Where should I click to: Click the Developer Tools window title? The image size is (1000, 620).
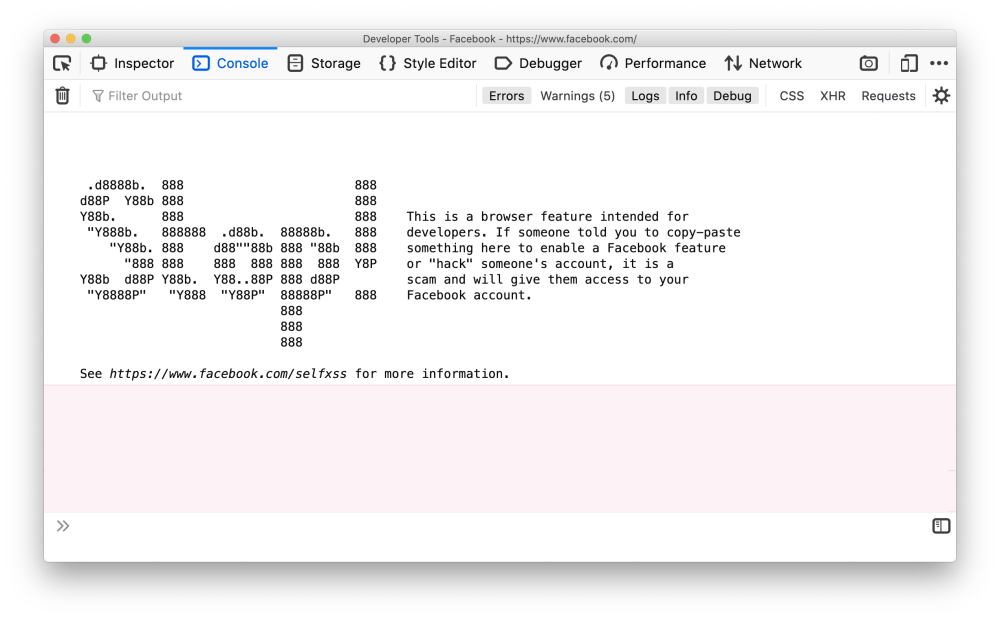tap(500, 39)
